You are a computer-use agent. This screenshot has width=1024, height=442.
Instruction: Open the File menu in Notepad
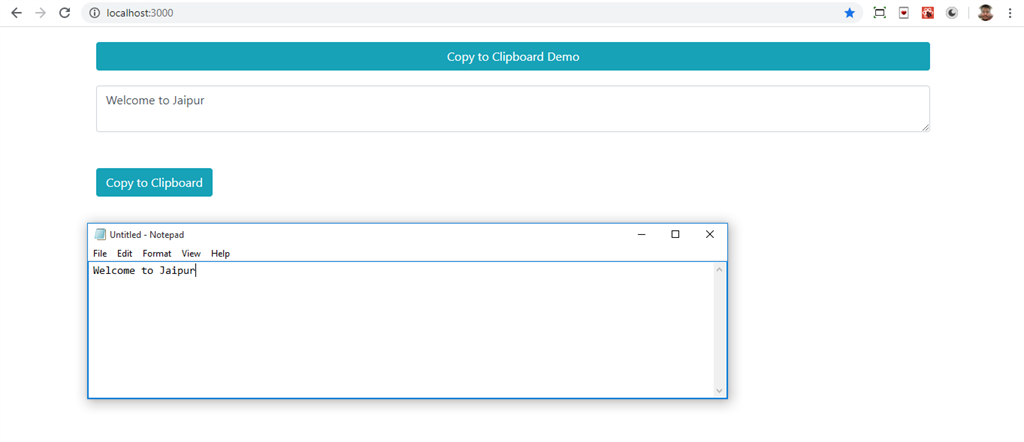click(x=100, y=253)
